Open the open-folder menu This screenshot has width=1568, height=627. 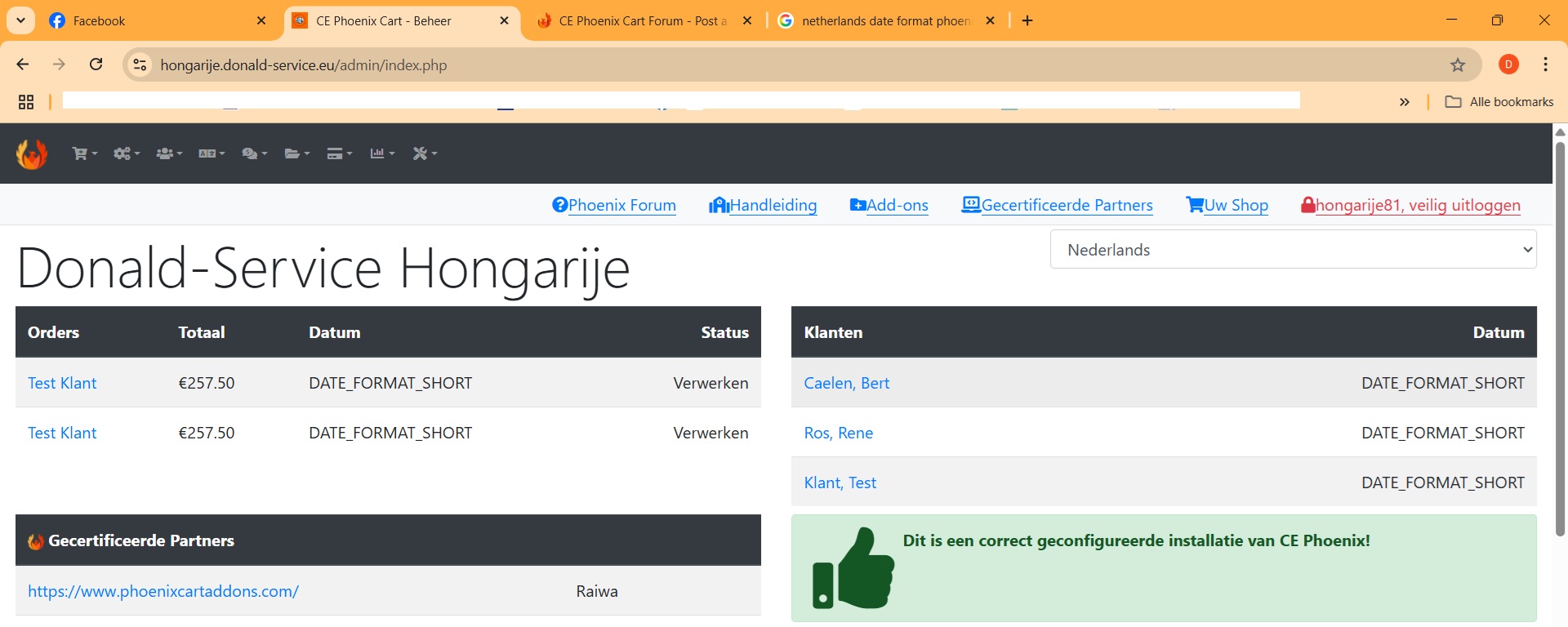point(297,153)
